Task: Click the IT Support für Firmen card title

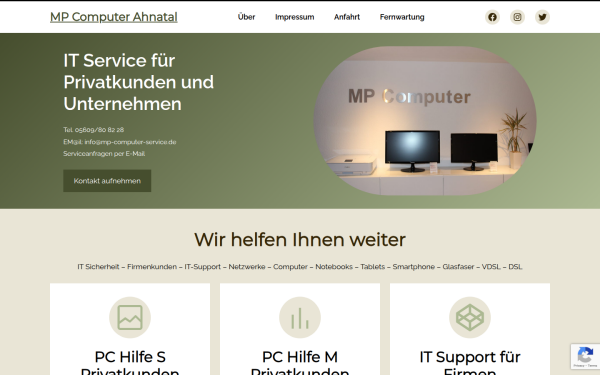Action: (470, 363)
